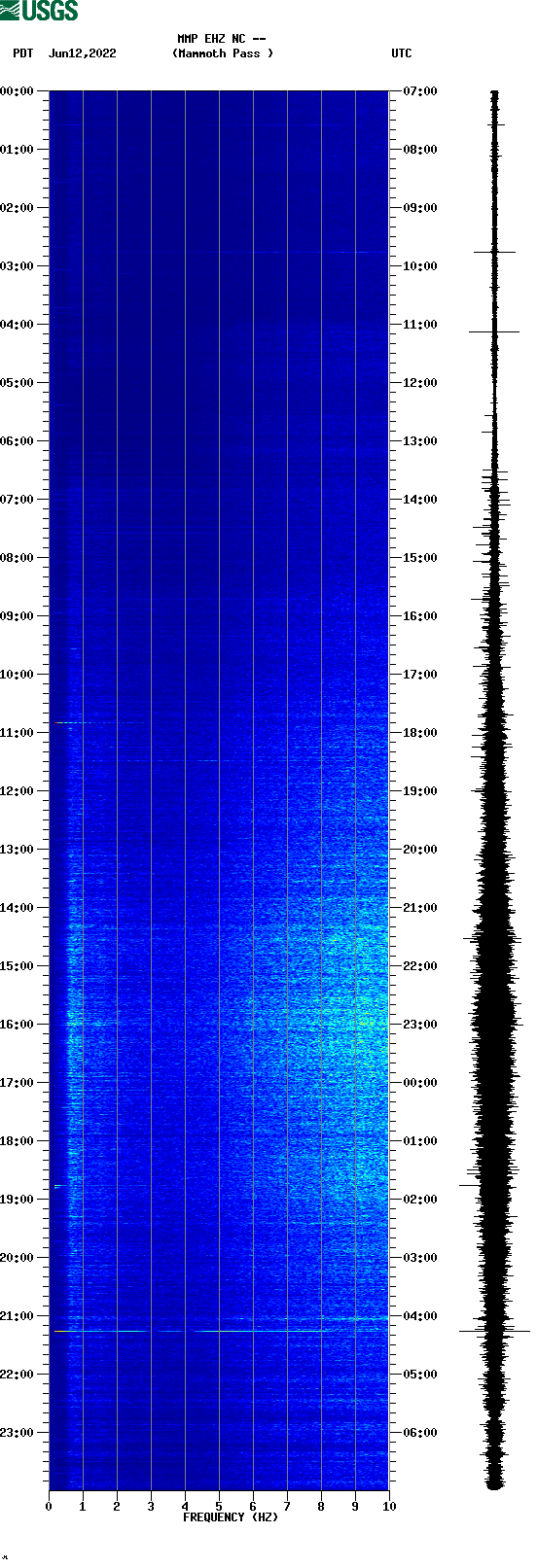
Task: Click the 10:00 UTC time label
Action: coord(420,266)
